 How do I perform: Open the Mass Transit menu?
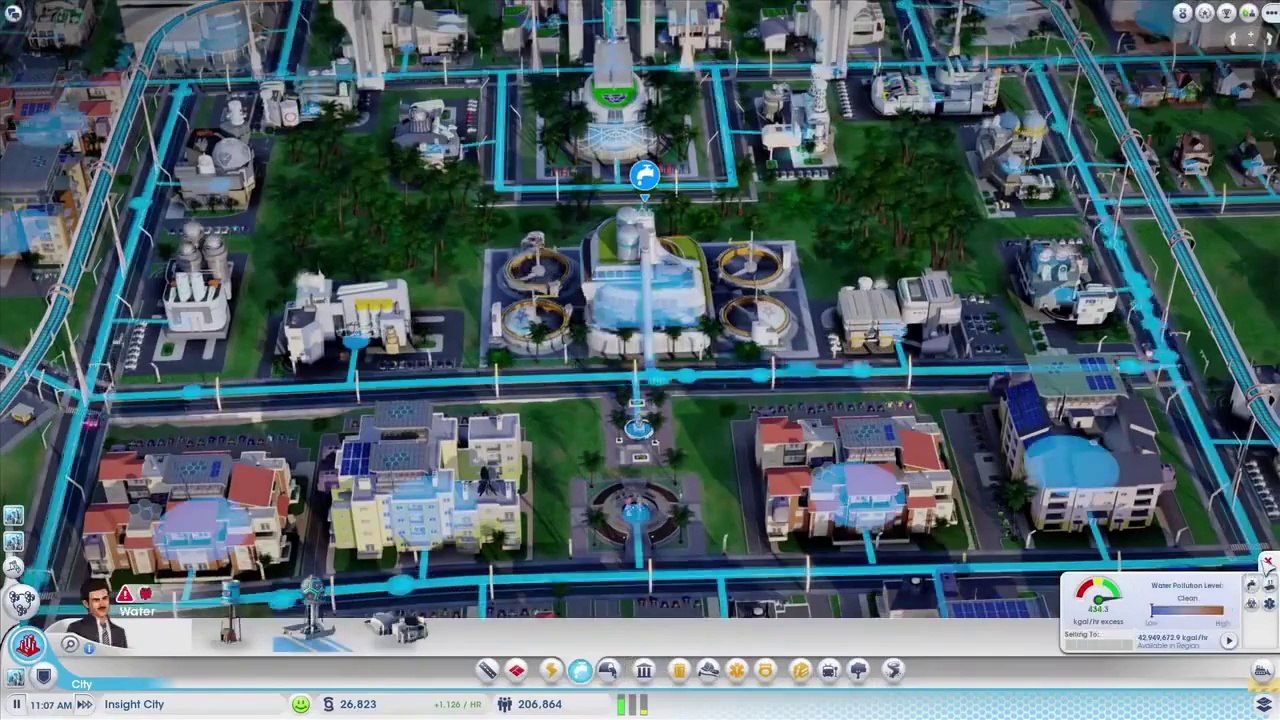pyautogui.click(x=829, y=670)
